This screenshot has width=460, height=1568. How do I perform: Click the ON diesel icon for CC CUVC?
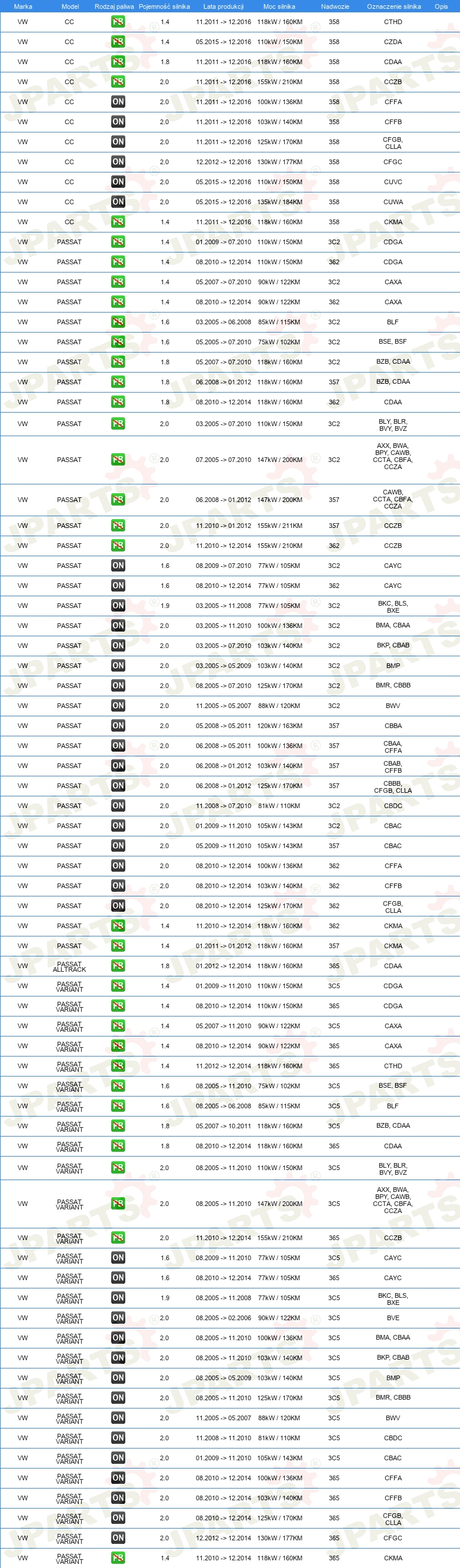[x=118, y=182]
